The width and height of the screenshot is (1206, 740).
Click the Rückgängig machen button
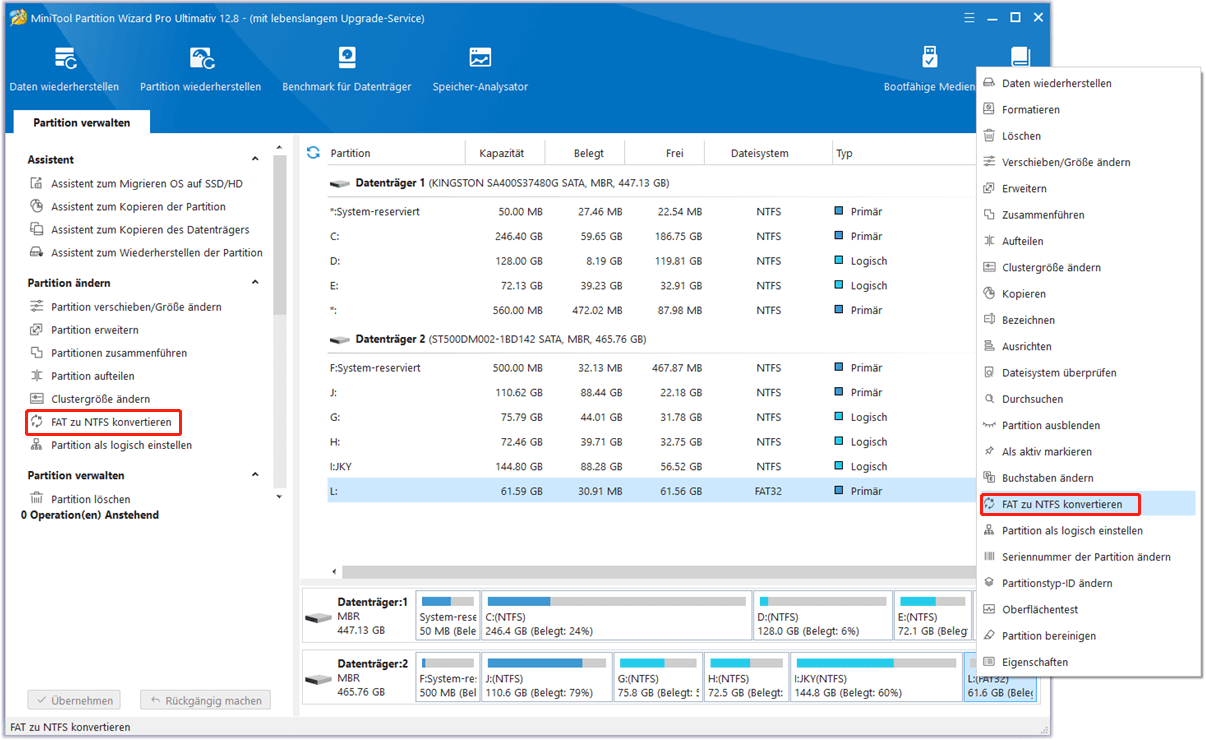(x=205, y=701)
